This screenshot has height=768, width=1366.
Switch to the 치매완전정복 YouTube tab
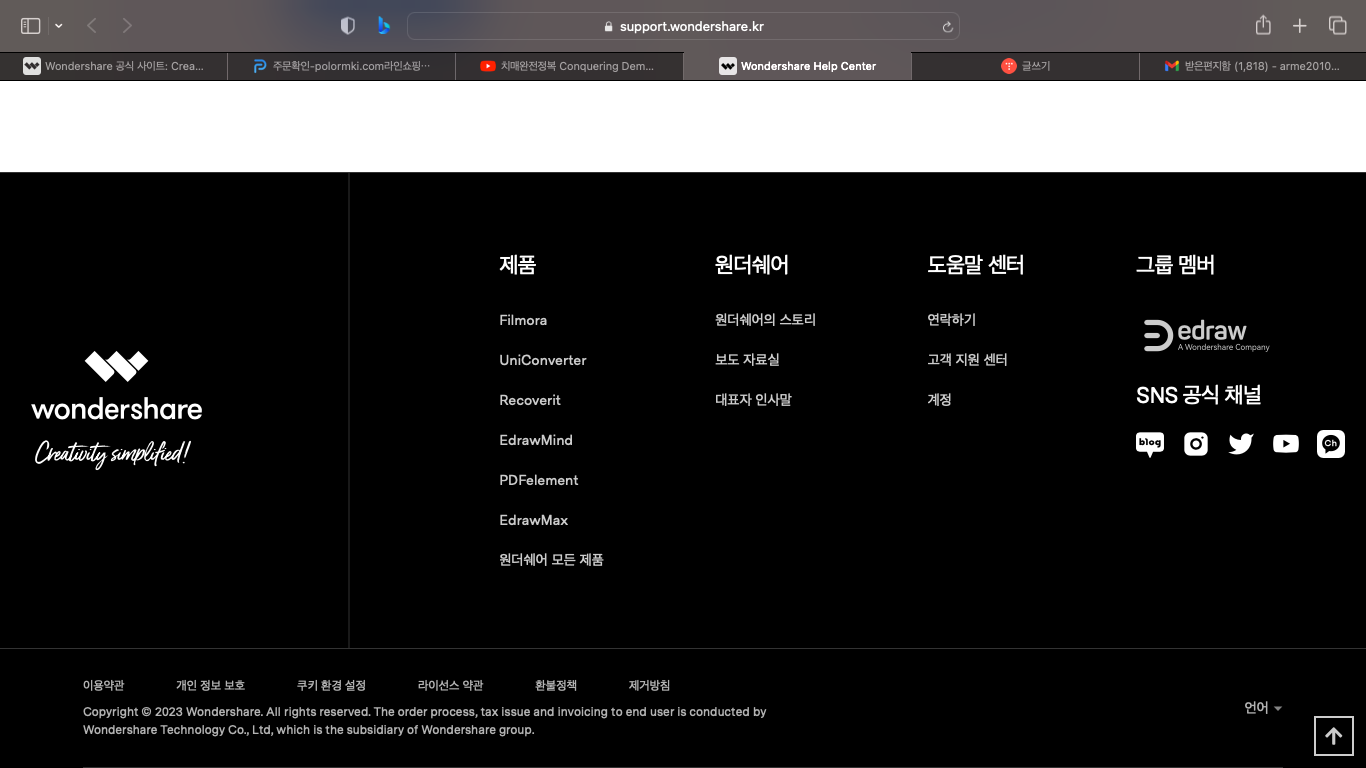569,66
